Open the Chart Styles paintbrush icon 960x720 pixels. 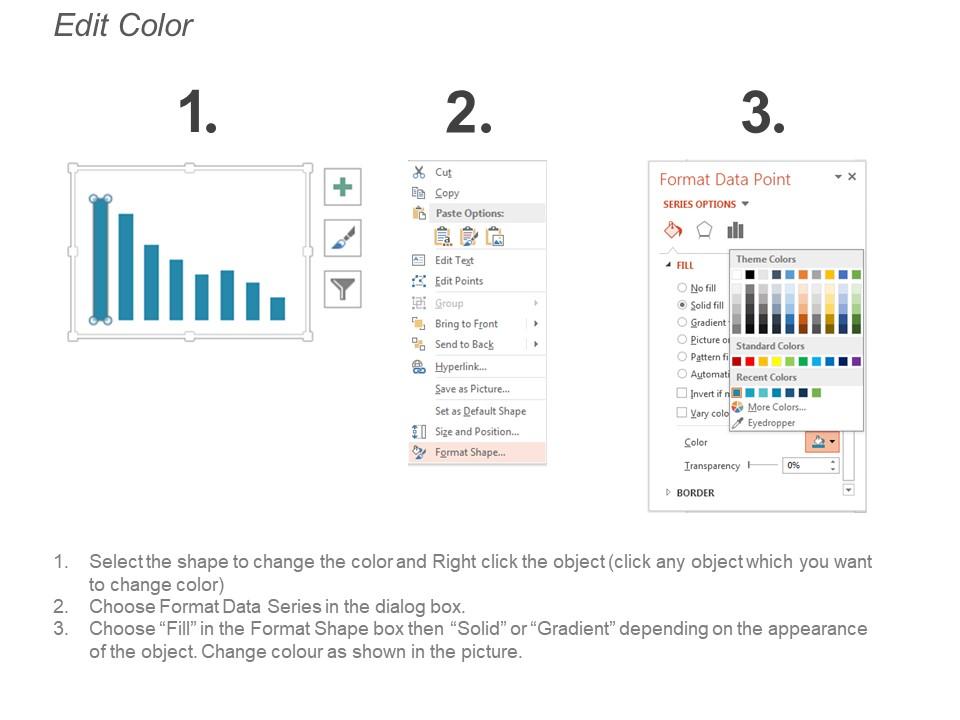pyautogui.click(x=342, y=239)
